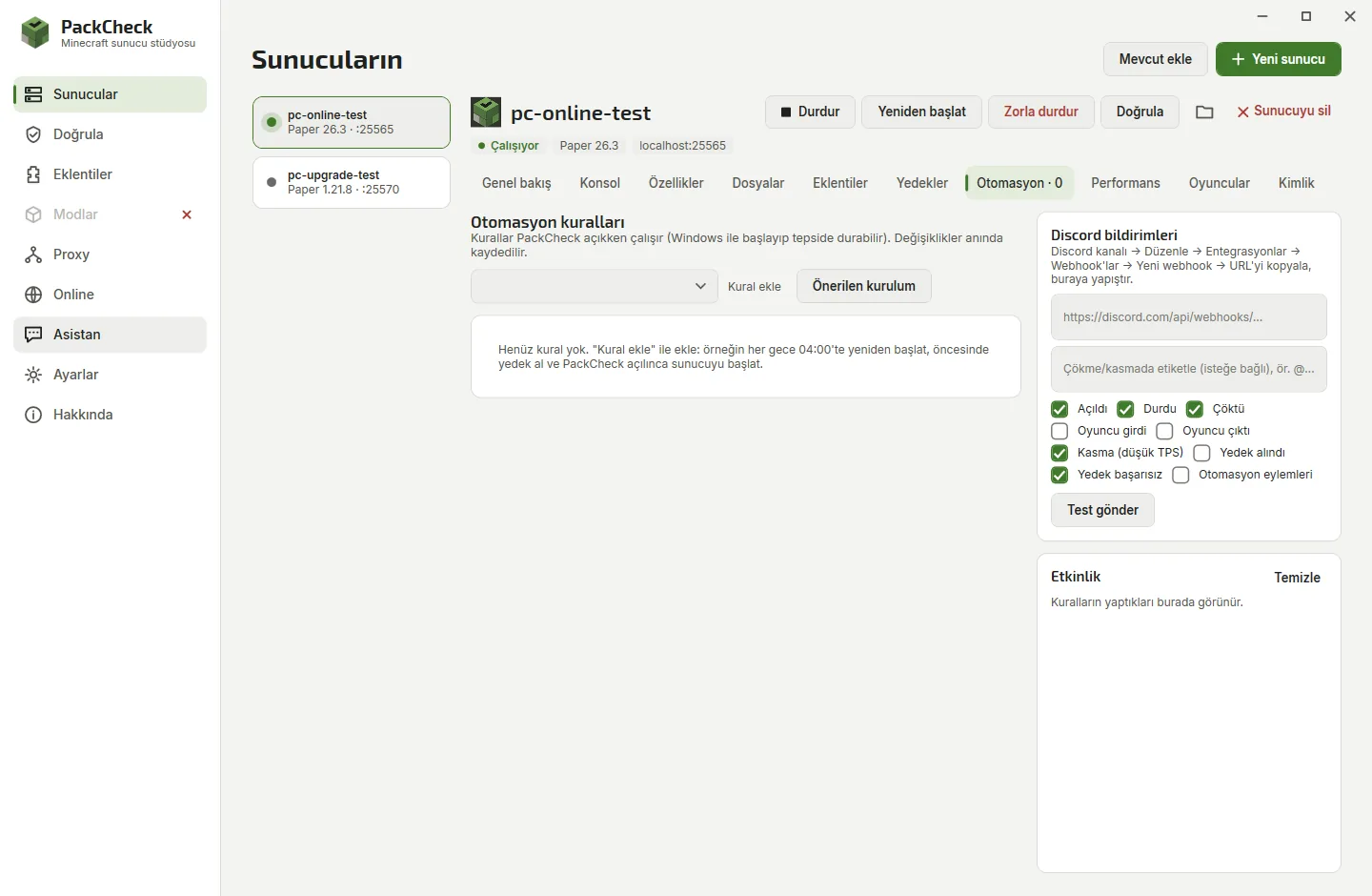Switch to the Konsol tab
Screen dimensions: 1372x896
(600, 183)
